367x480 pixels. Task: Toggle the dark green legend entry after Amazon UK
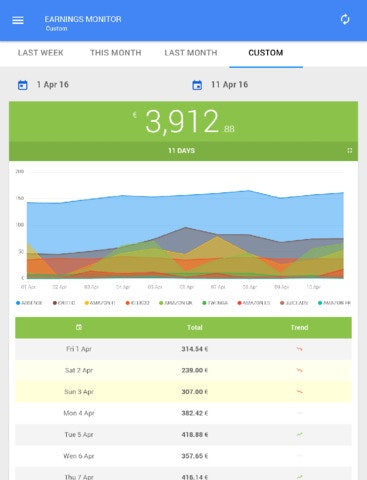[215, 303]
